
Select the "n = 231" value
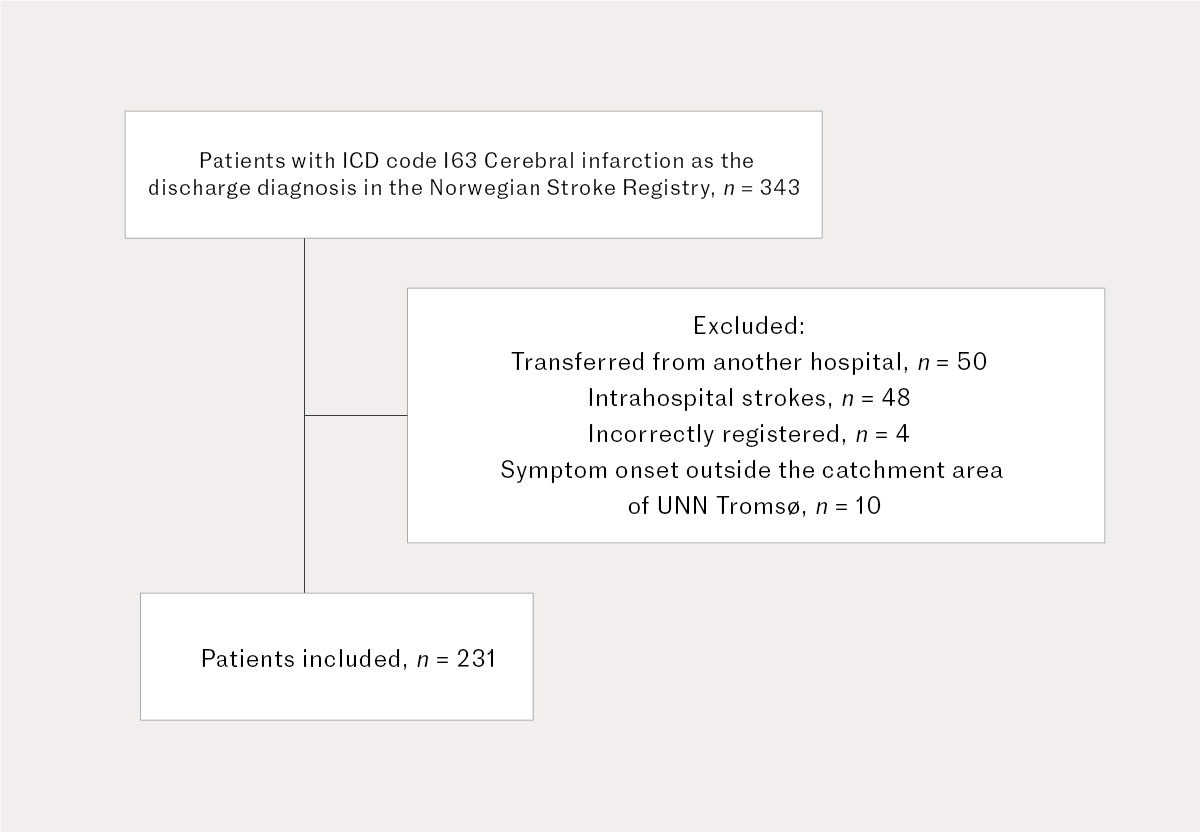pyautogui.click(x=455, y=659)
